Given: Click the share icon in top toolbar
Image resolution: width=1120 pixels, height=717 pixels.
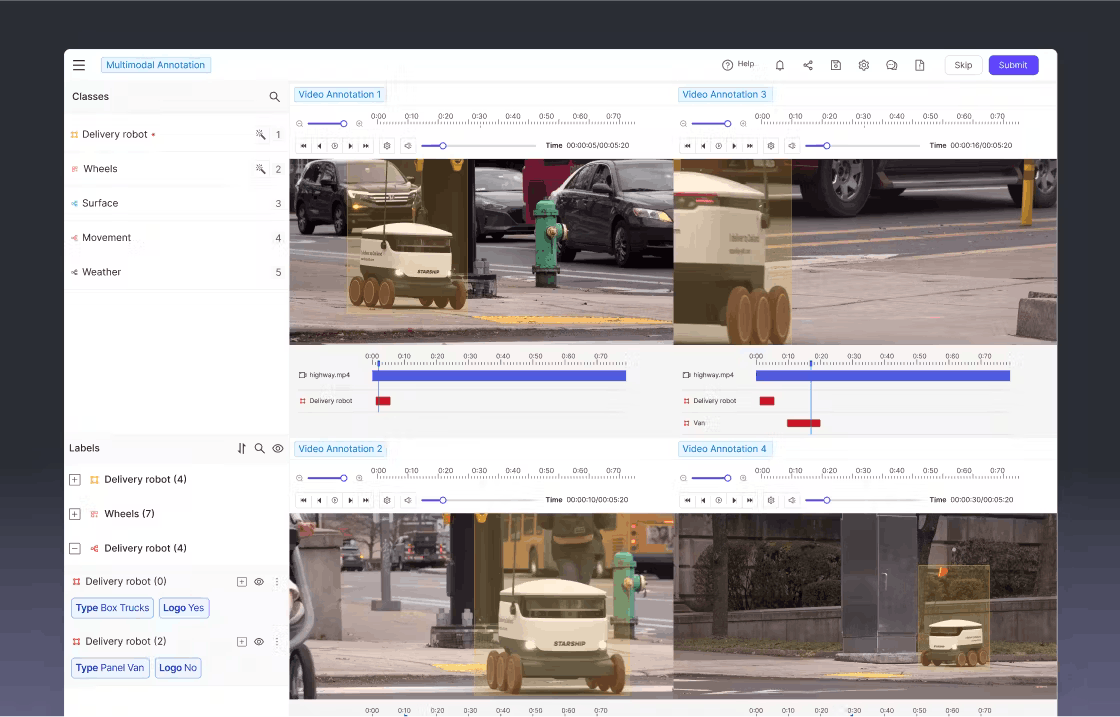Looking at the screenshot, I should pyautogui.click(x=808, y=64).
